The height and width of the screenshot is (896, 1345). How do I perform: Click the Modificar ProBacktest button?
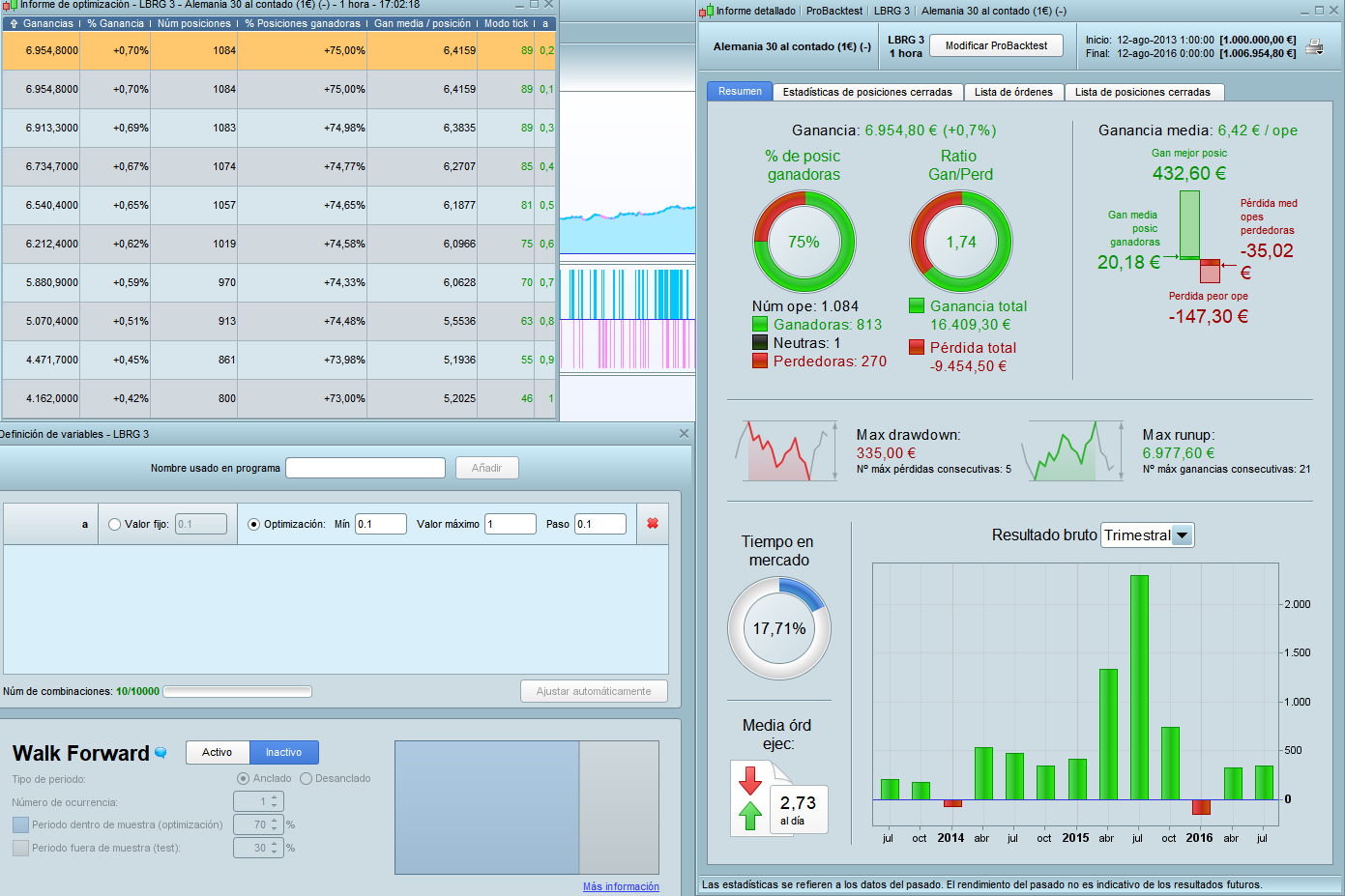[996, 45]
